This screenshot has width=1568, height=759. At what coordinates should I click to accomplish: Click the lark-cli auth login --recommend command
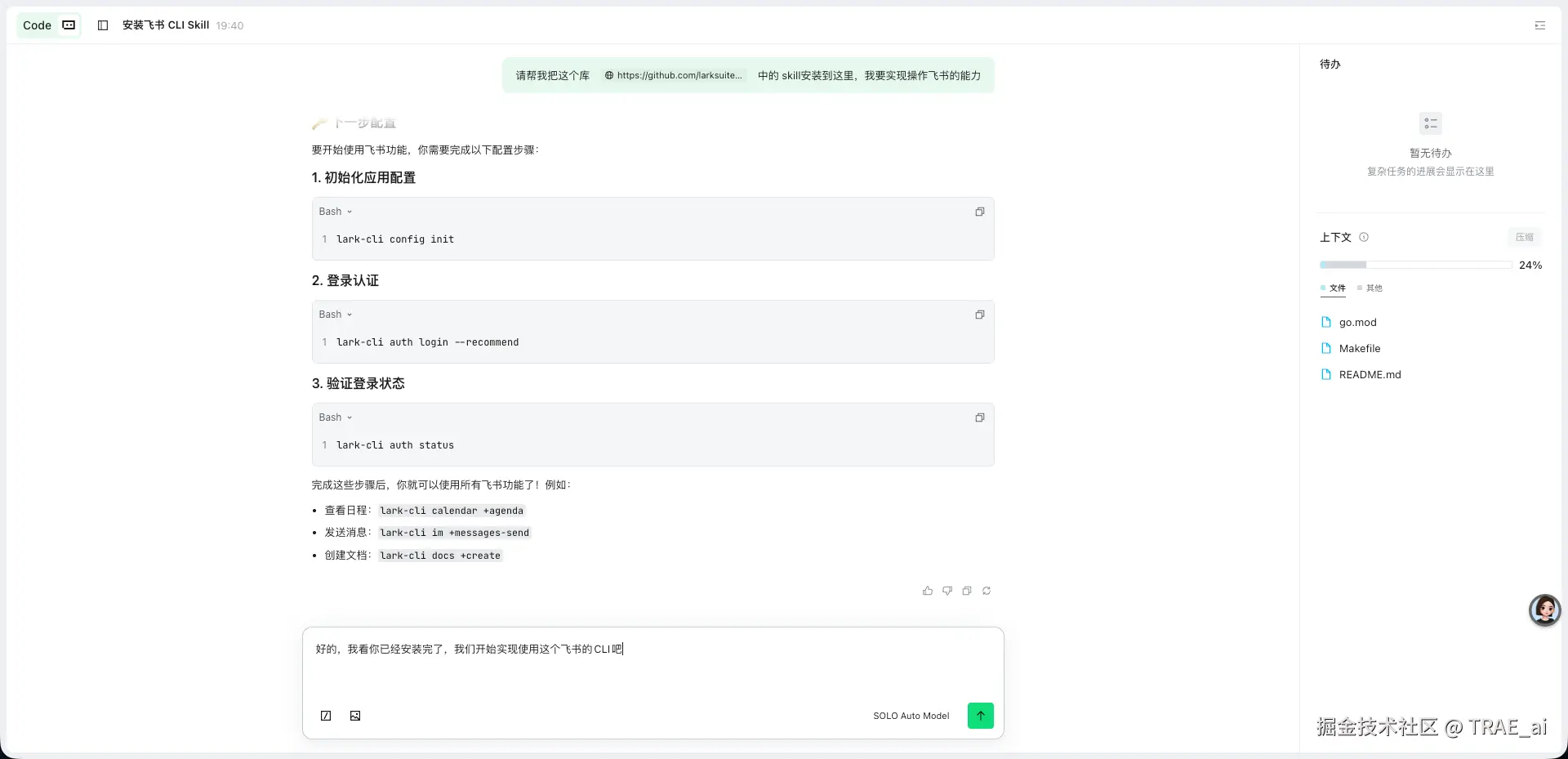428,342
